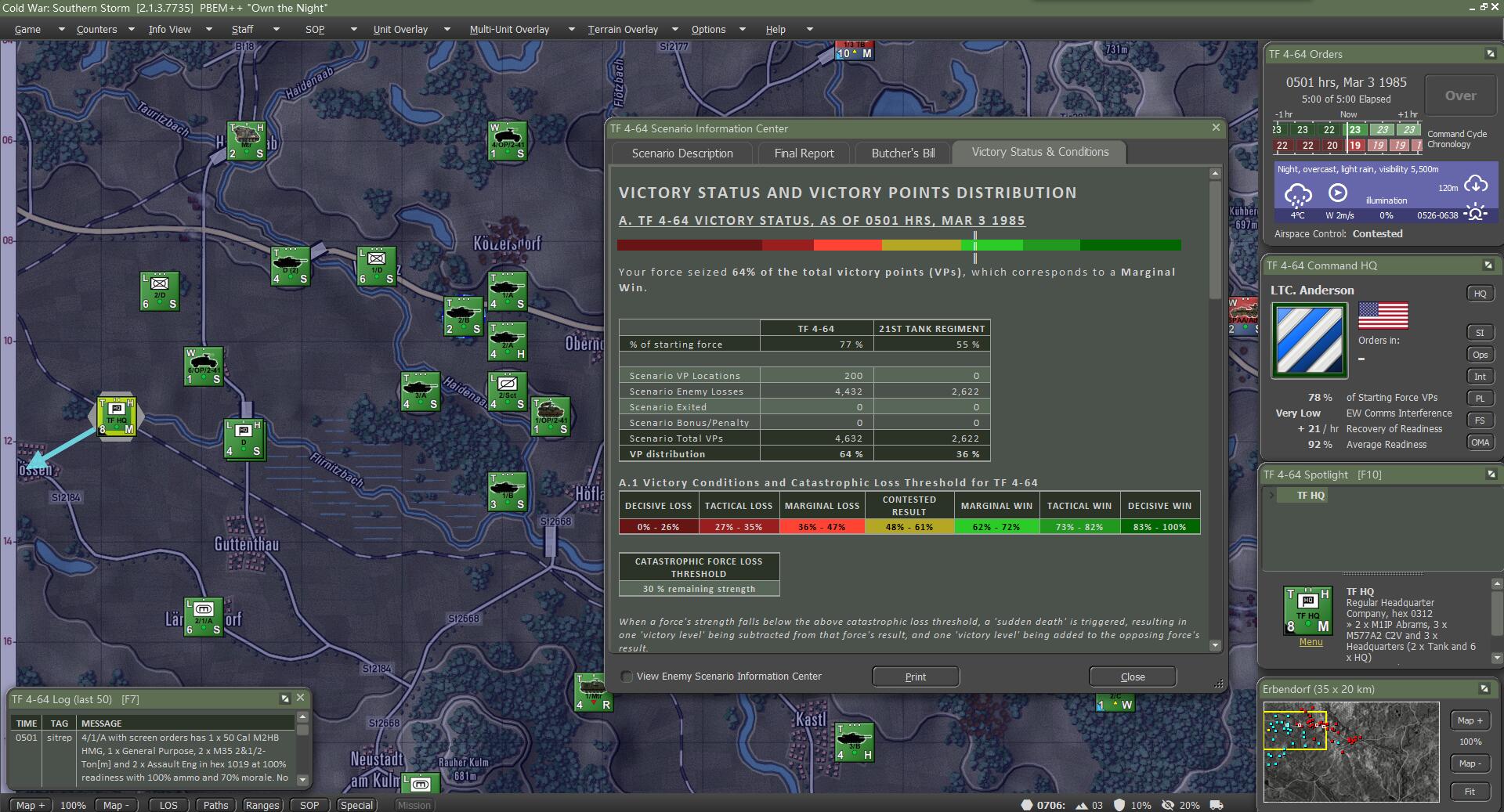This screenshot has width=1504, height=812.
Task: Zoom in with minimap Map + button
Action: pyautogui.click(x=1470, y=720)
